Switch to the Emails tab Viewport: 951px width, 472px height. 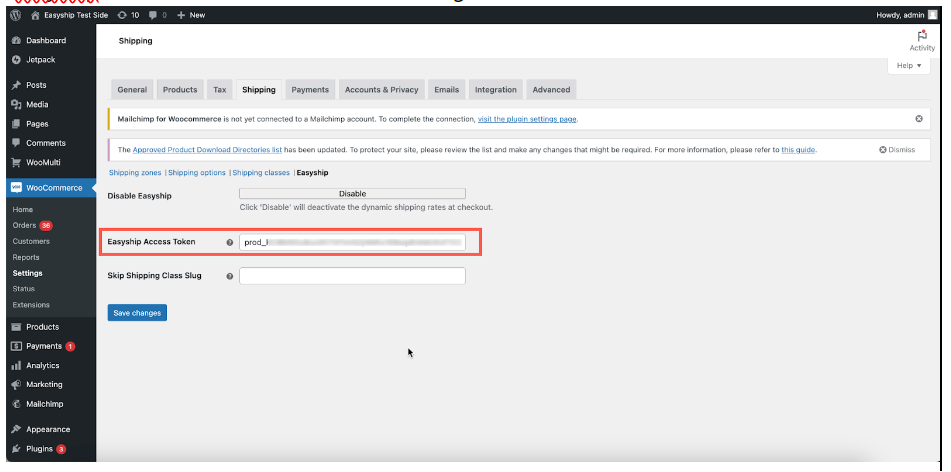446,90
